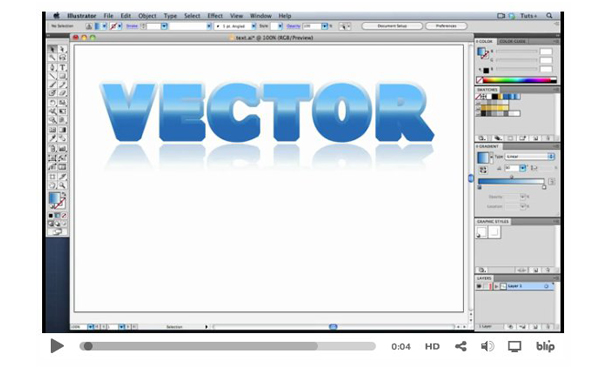Toggle fullscreen screen icon in the player
600x370 pixels.
(x=515, y=347)
